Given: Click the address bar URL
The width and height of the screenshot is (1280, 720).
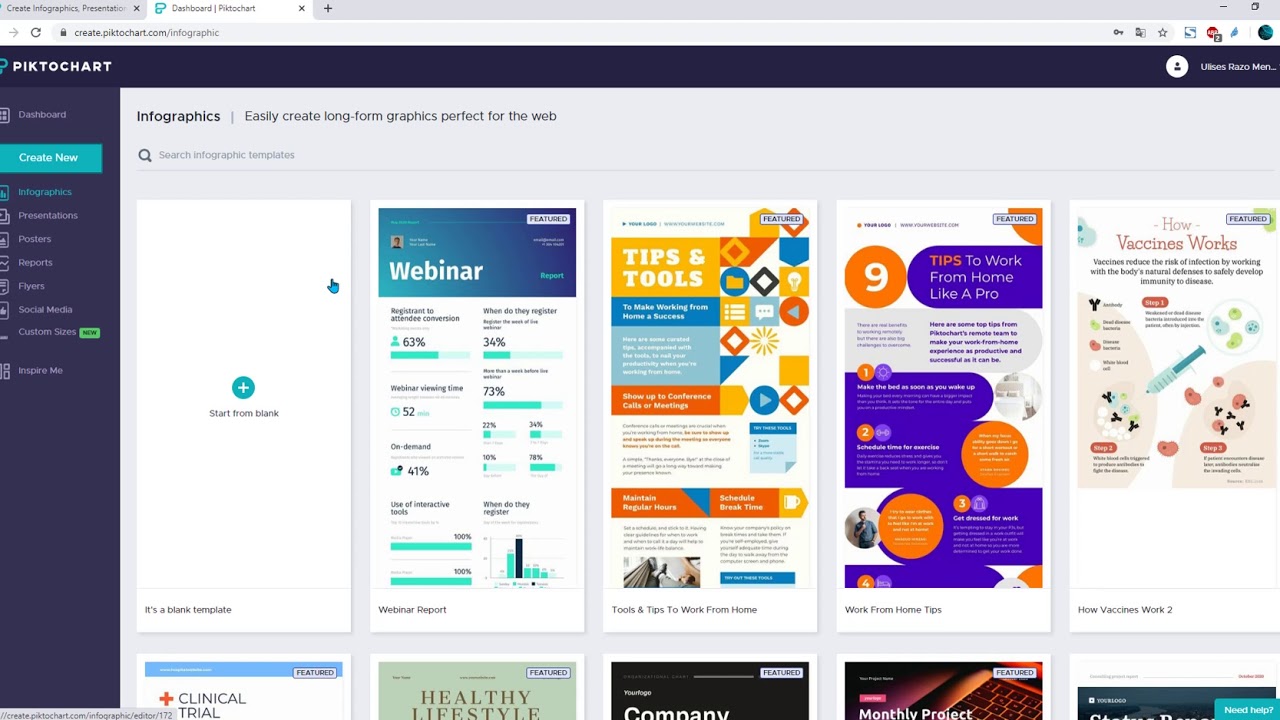Looking at the screenshot, I should tap(146, 33).
